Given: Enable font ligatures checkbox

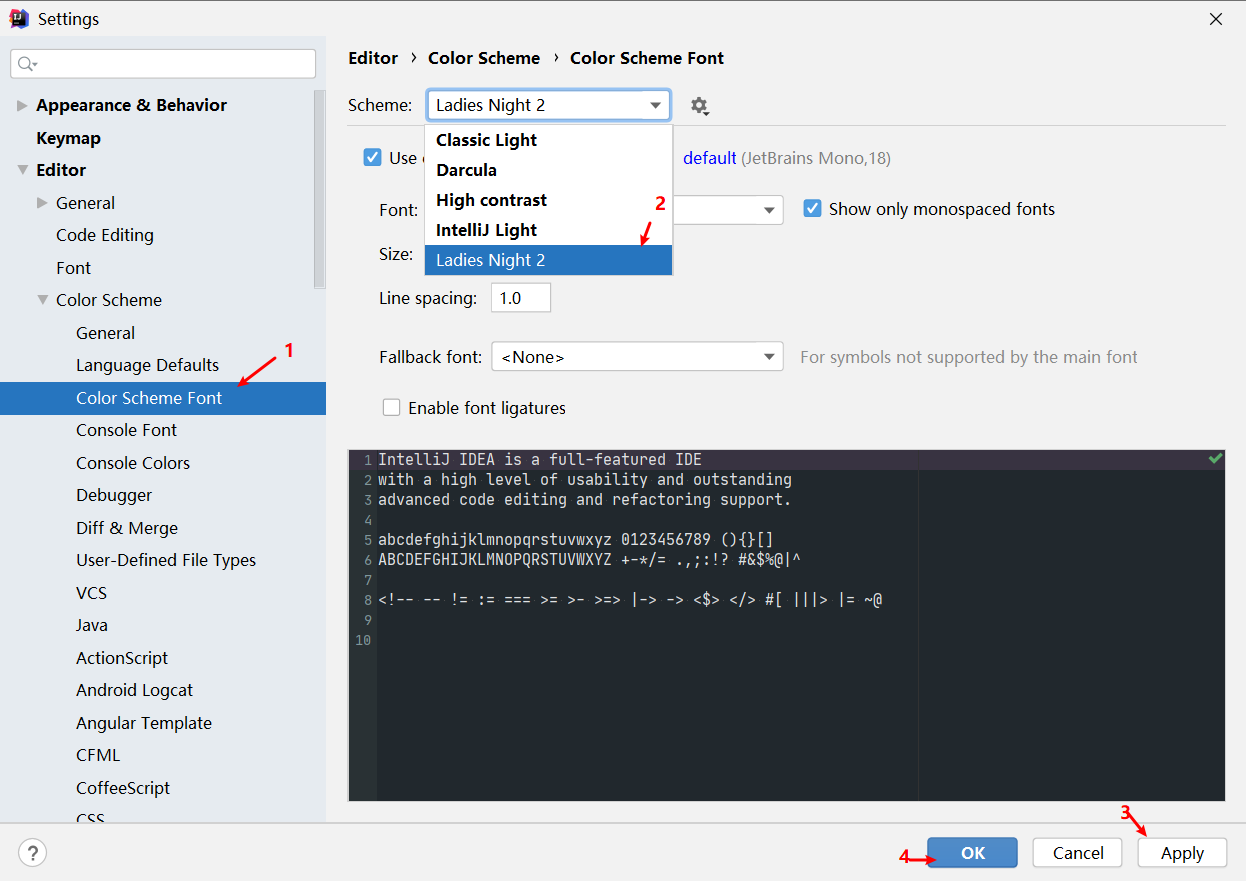Looking at the screenshot, I should coord(392,408).
